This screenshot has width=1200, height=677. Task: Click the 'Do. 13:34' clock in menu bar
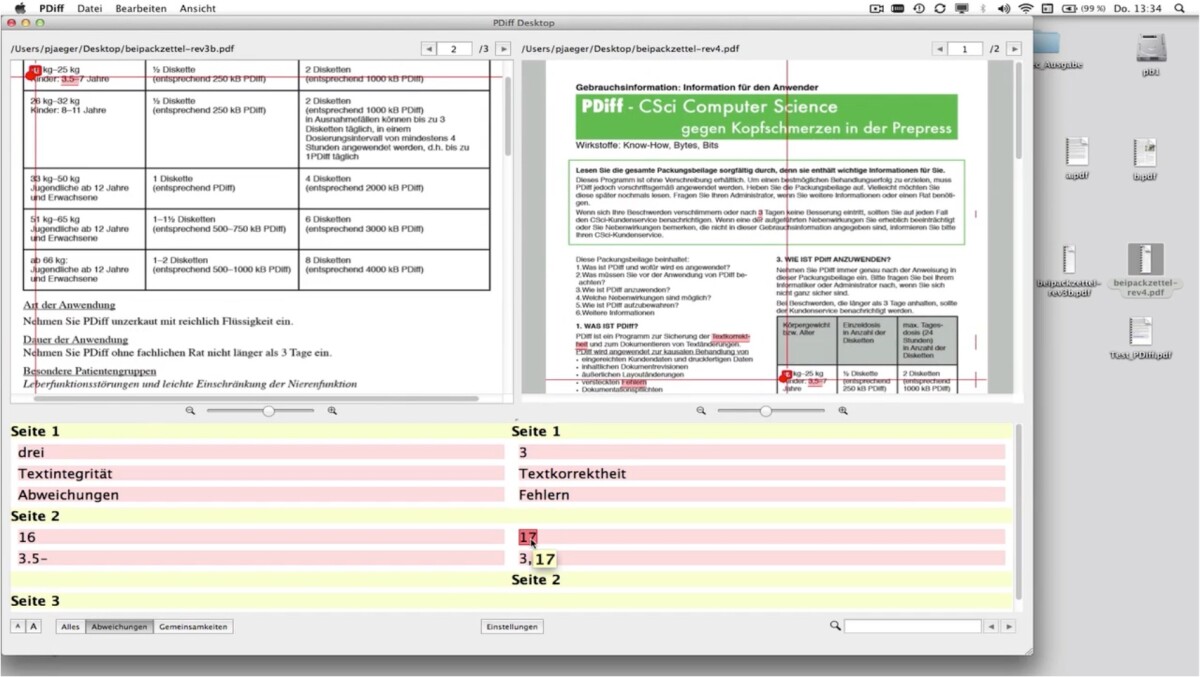pyautogui.click(x=1140, y=8)
